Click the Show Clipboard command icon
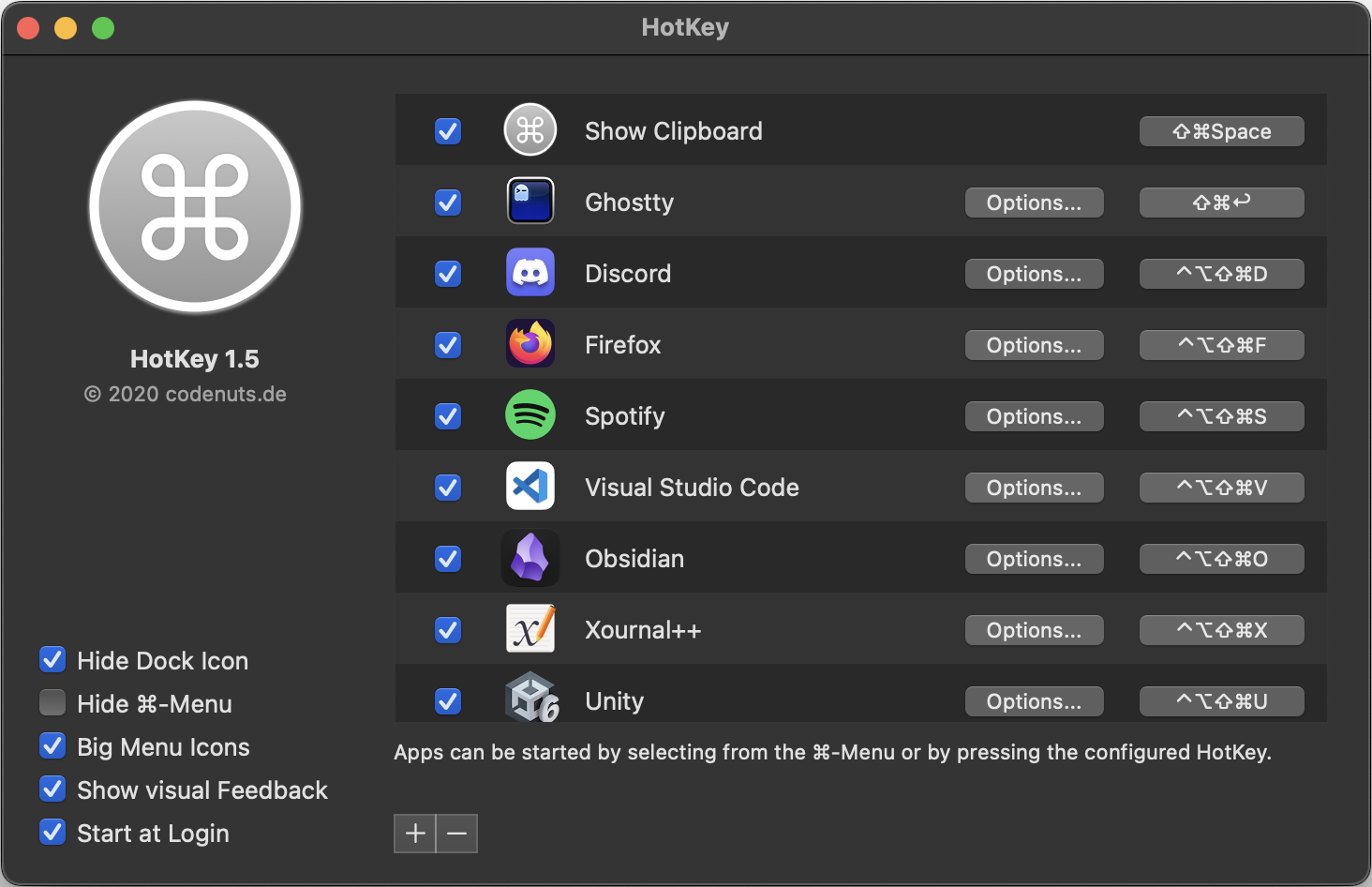The image size is (1372, 887). [530, 130]
